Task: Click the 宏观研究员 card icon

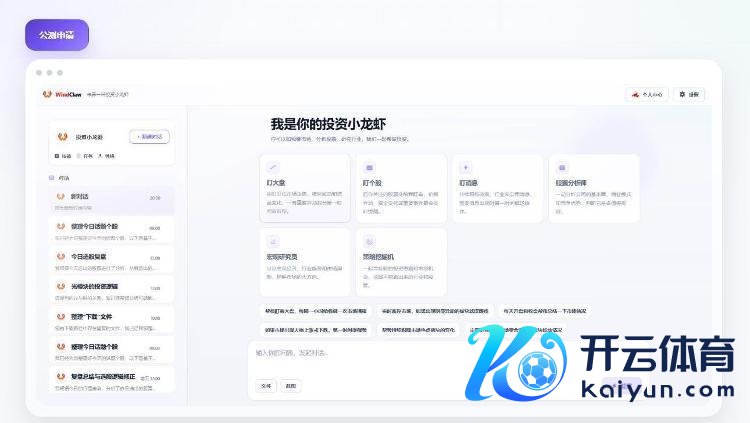Action: 274,241
